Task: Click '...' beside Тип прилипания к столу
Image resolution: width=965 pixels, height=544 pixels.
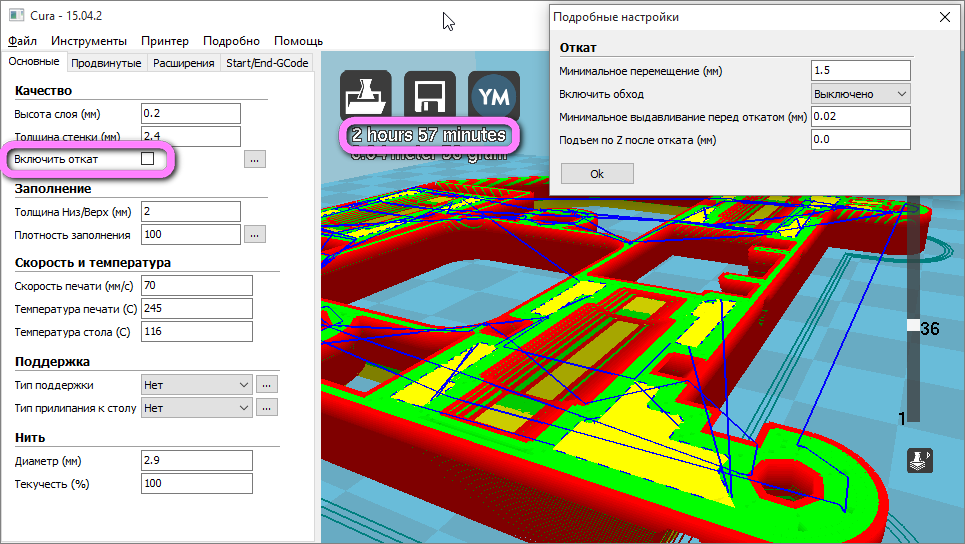Action: coord(266,407)
